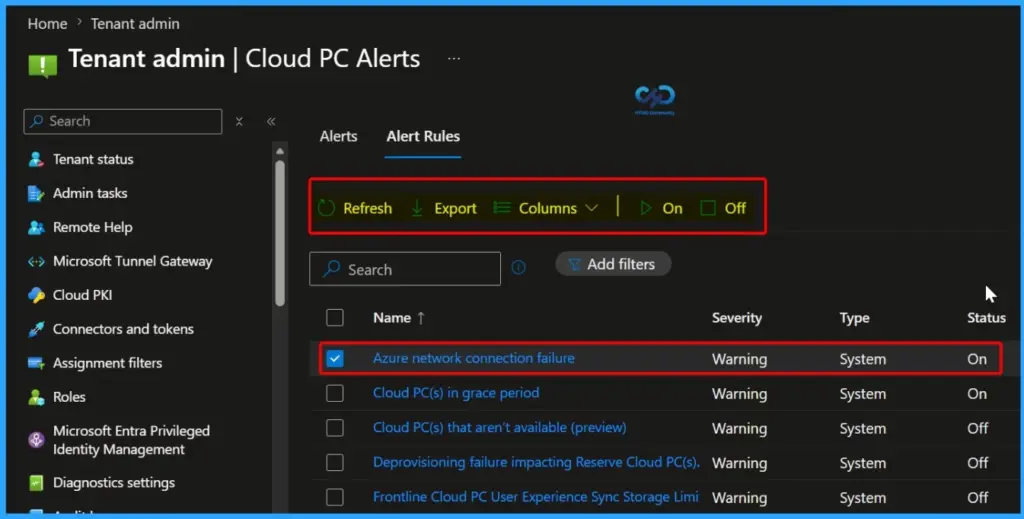Click the Diagnostics settings icon

click(36, 483)
